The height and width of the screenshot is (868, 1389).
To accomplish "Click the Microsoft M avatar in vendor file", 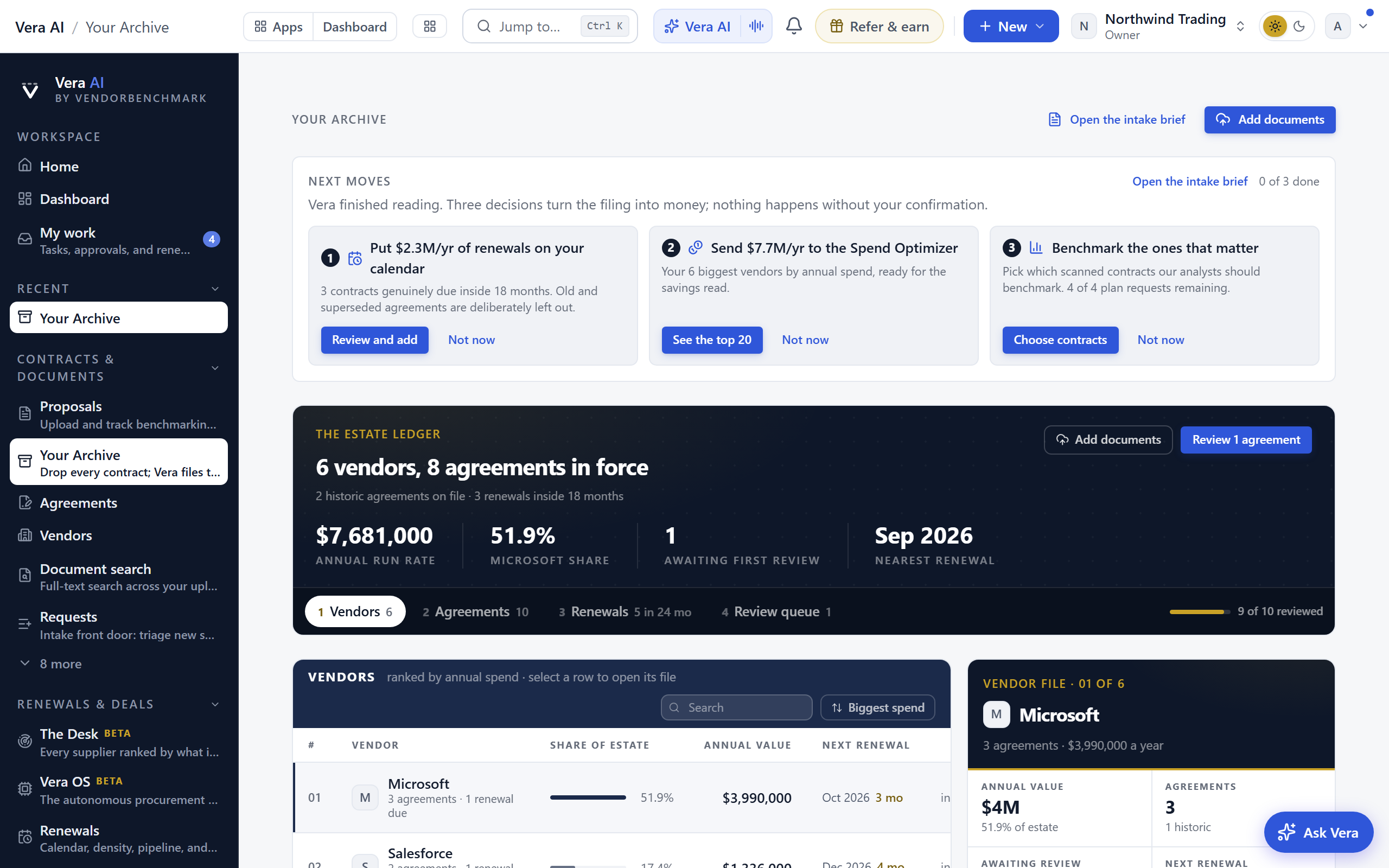I will [996, 714].
